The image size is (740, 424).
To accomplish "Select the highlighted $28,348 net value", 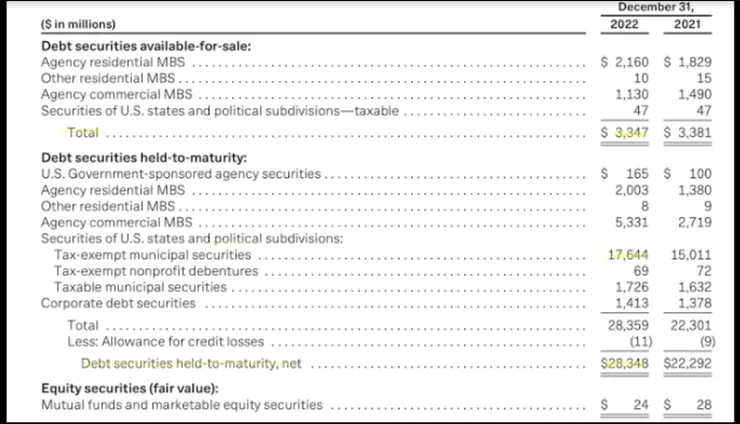I will tap(627, 364).
